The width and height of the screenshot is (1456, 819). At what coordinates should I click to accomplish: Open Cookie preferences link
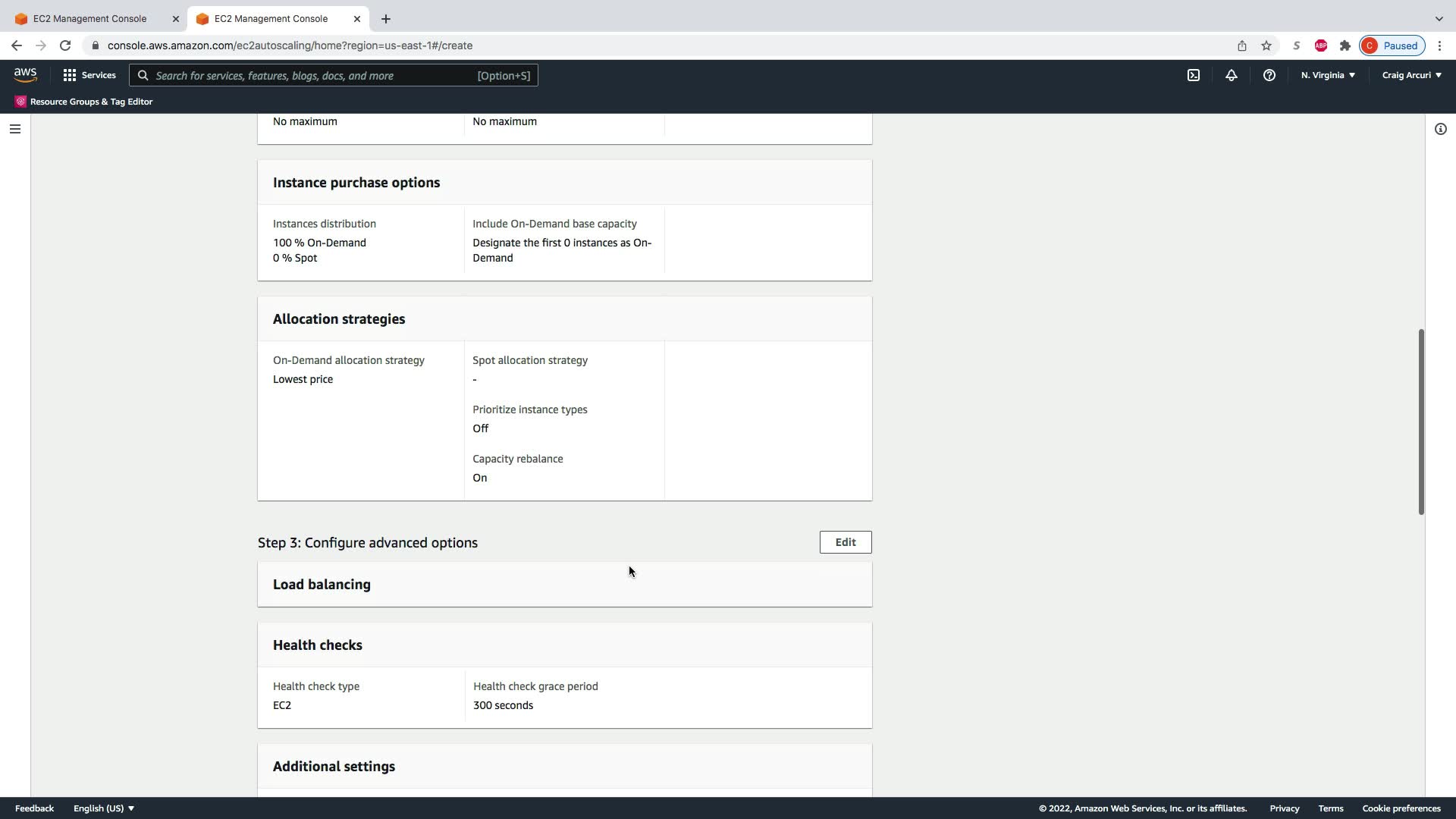[x=1401, y=808]
